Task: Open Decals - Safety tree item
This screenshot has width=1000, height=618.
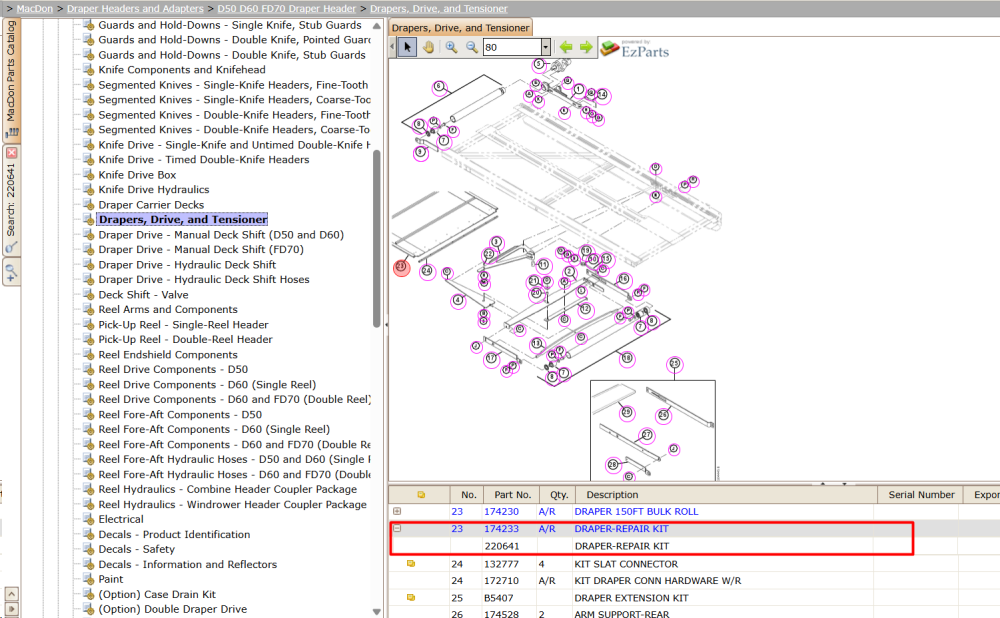Action: point(136,549)
